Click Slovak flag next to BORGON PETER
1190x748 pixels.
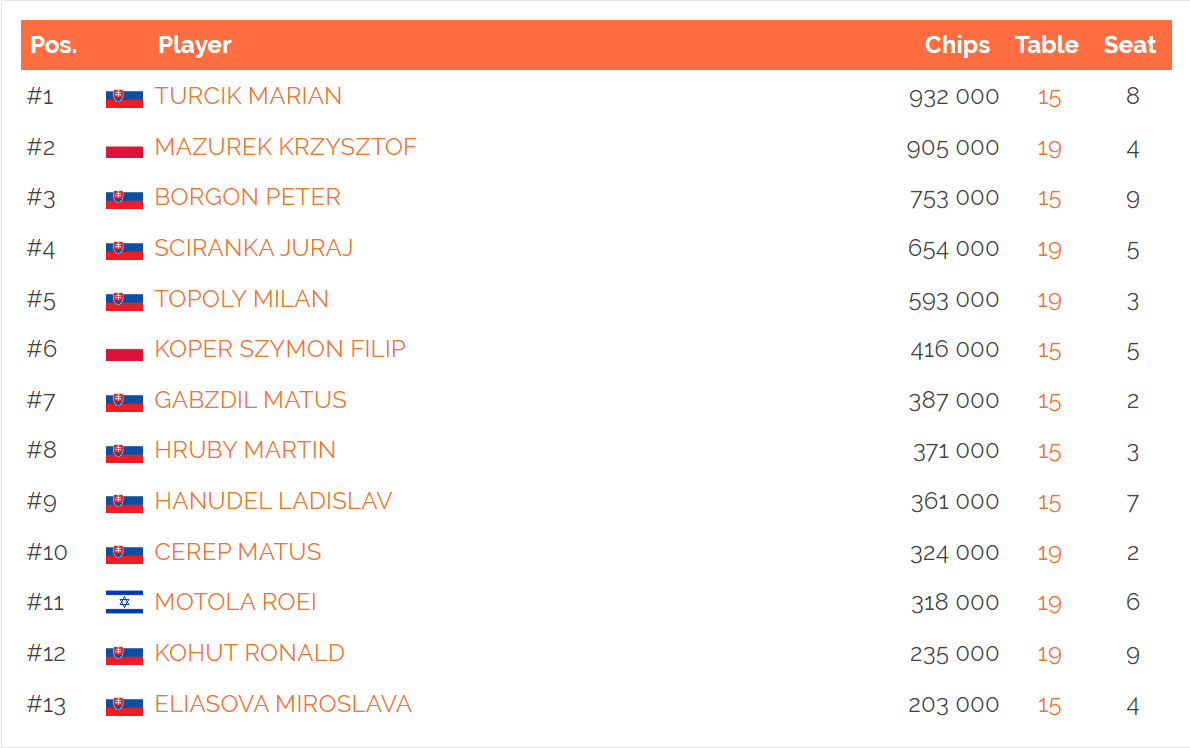(124, 200)
